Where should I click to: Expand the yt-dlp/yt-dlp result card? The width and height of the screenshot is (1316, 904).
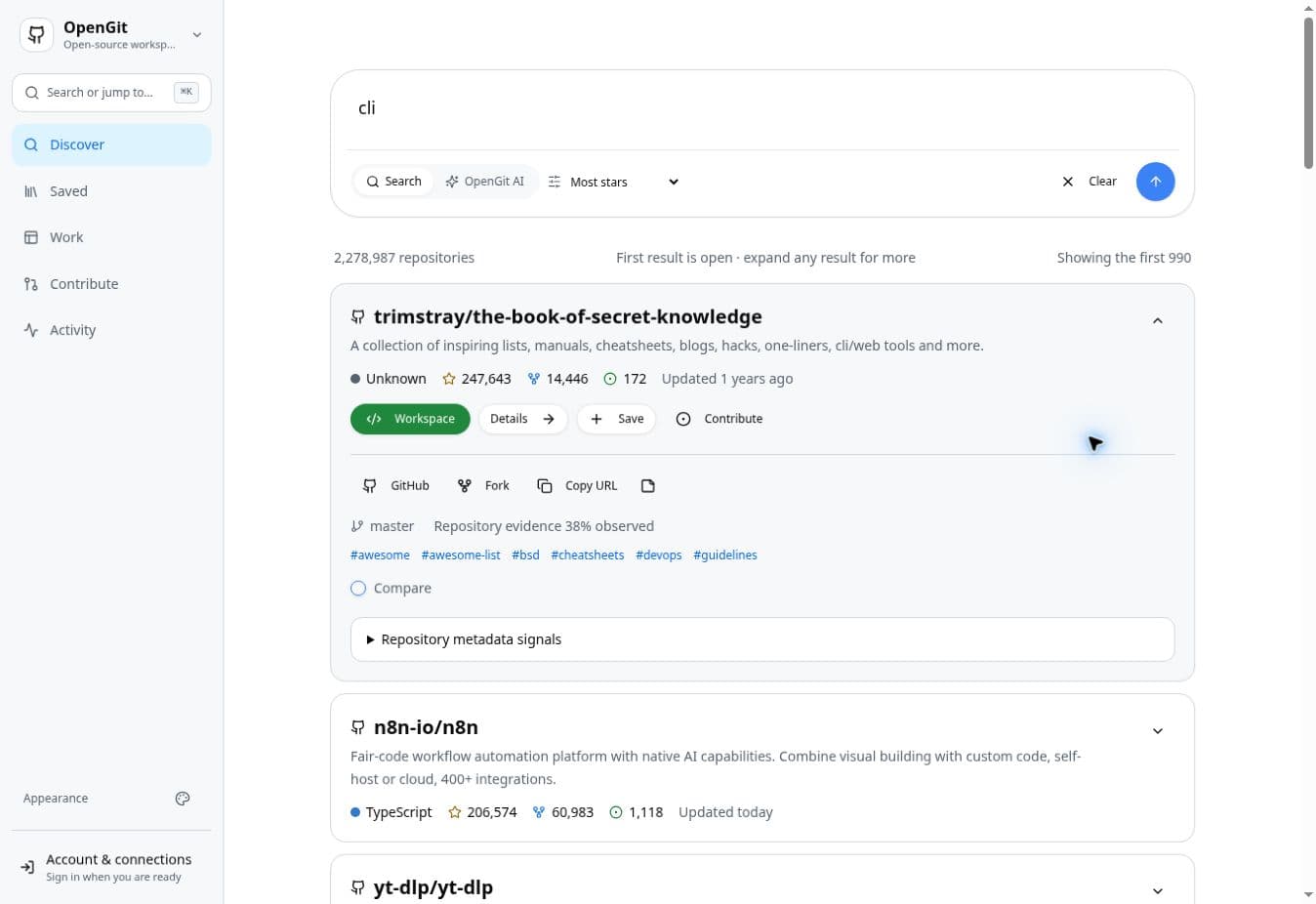(1158, 891)
